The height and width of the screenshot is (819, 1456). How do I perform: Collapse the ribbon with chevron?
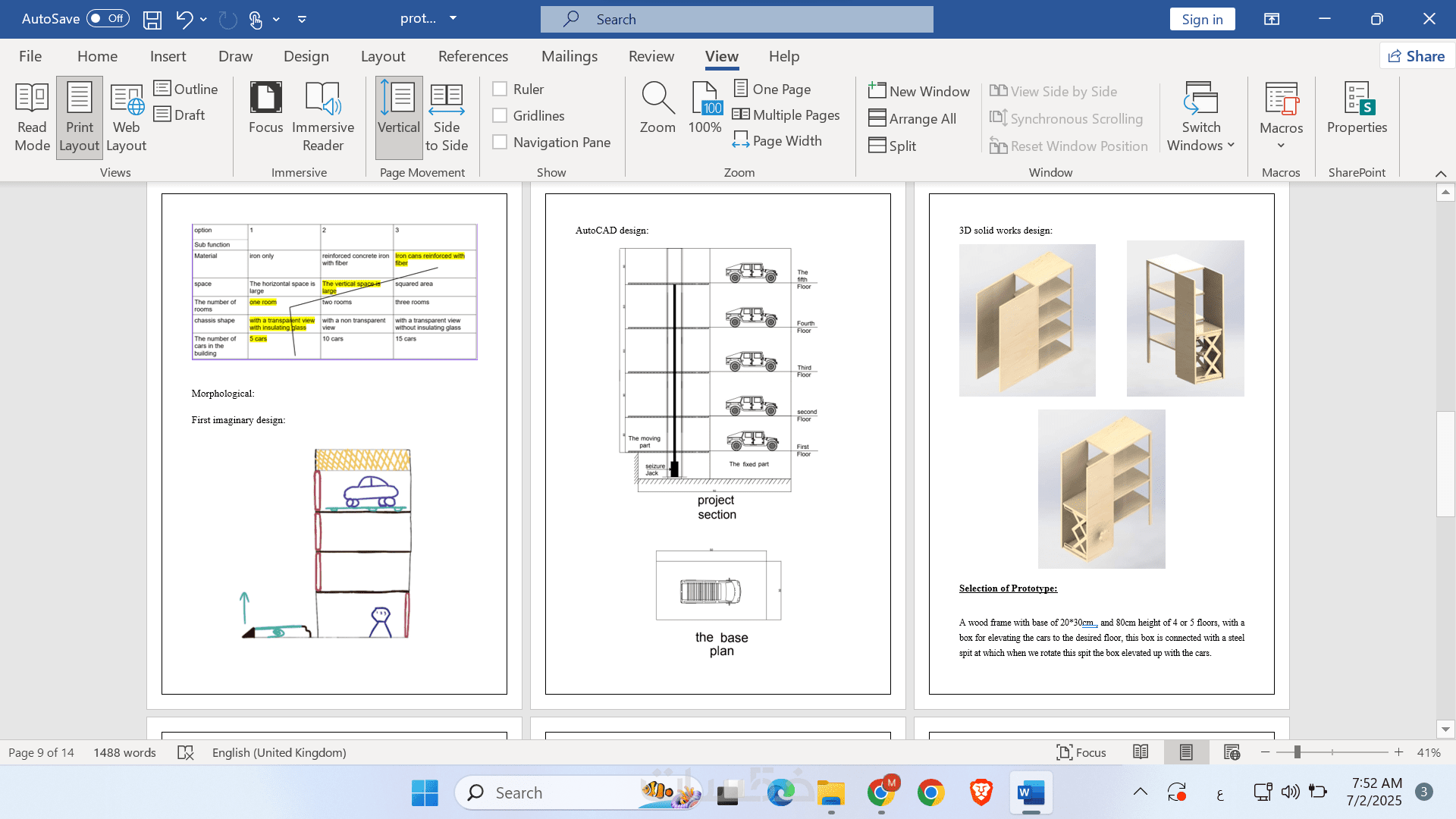click(1441, 173)
